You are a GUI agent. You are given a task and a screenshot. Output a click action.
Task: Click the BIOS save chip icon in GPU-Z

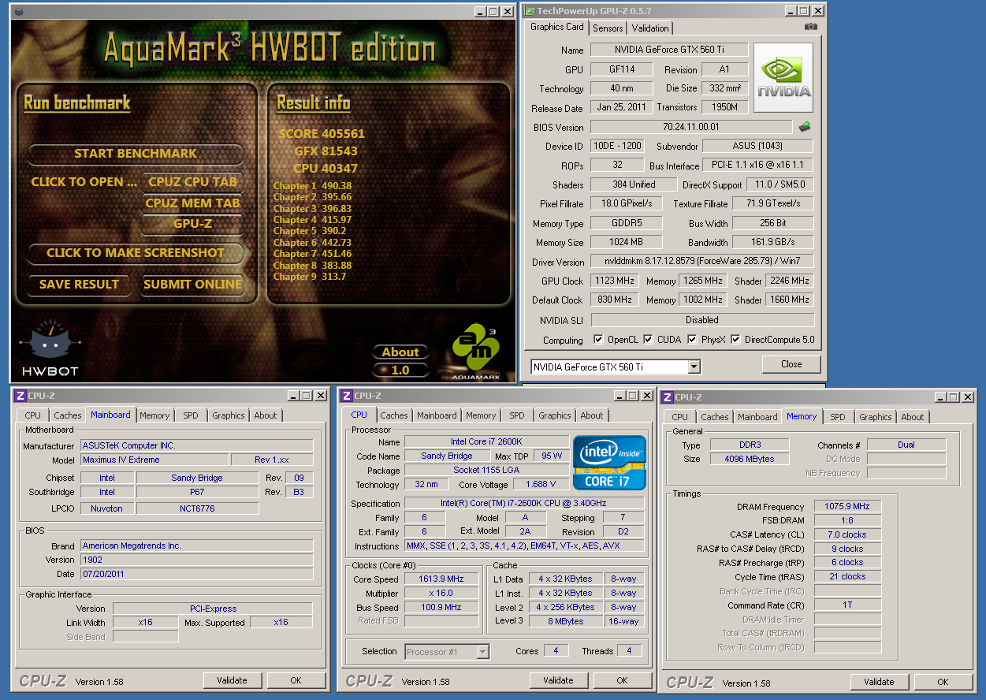[x=804, y=127]
